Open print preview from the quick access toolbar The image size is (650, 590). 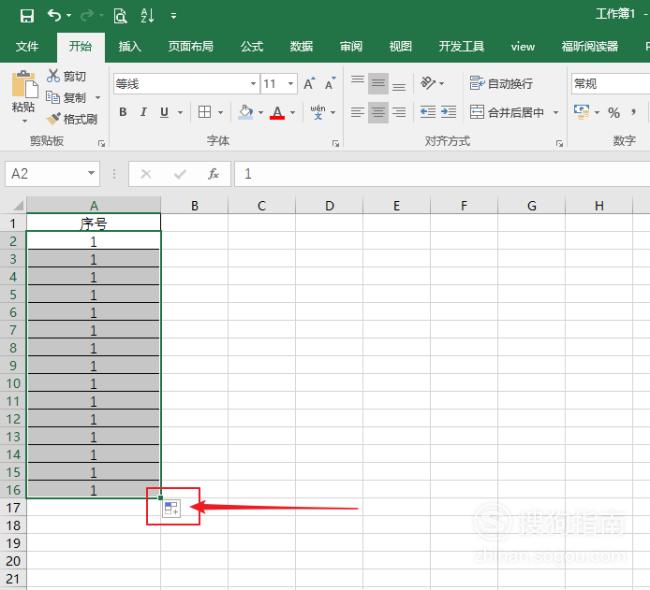120,16
